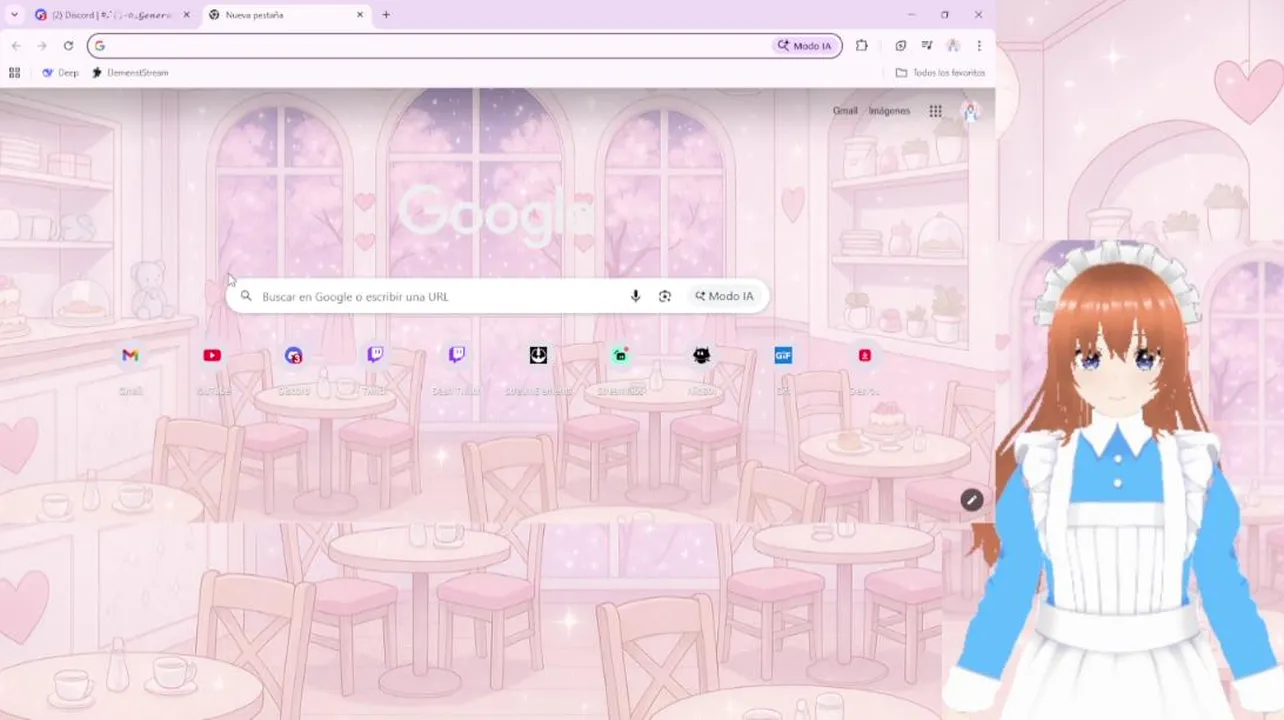Click Modo IA in the address bar
The image size is (1284, 720).
[805, 45]
